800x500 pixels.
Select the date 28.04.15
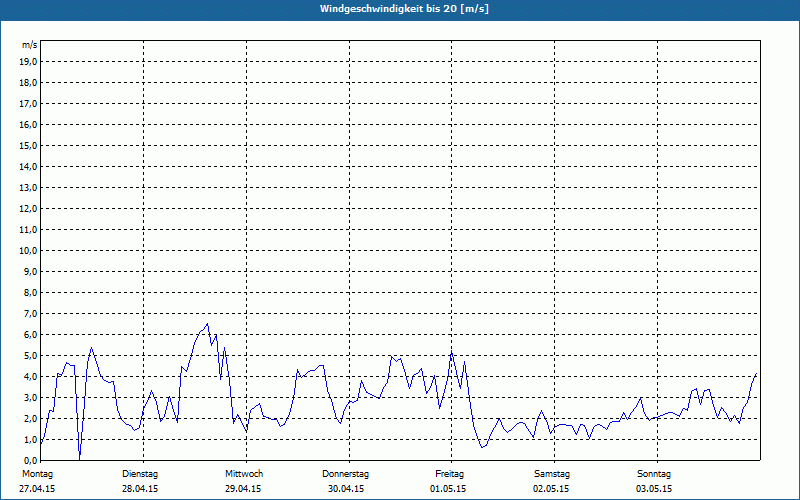[140, 489]
